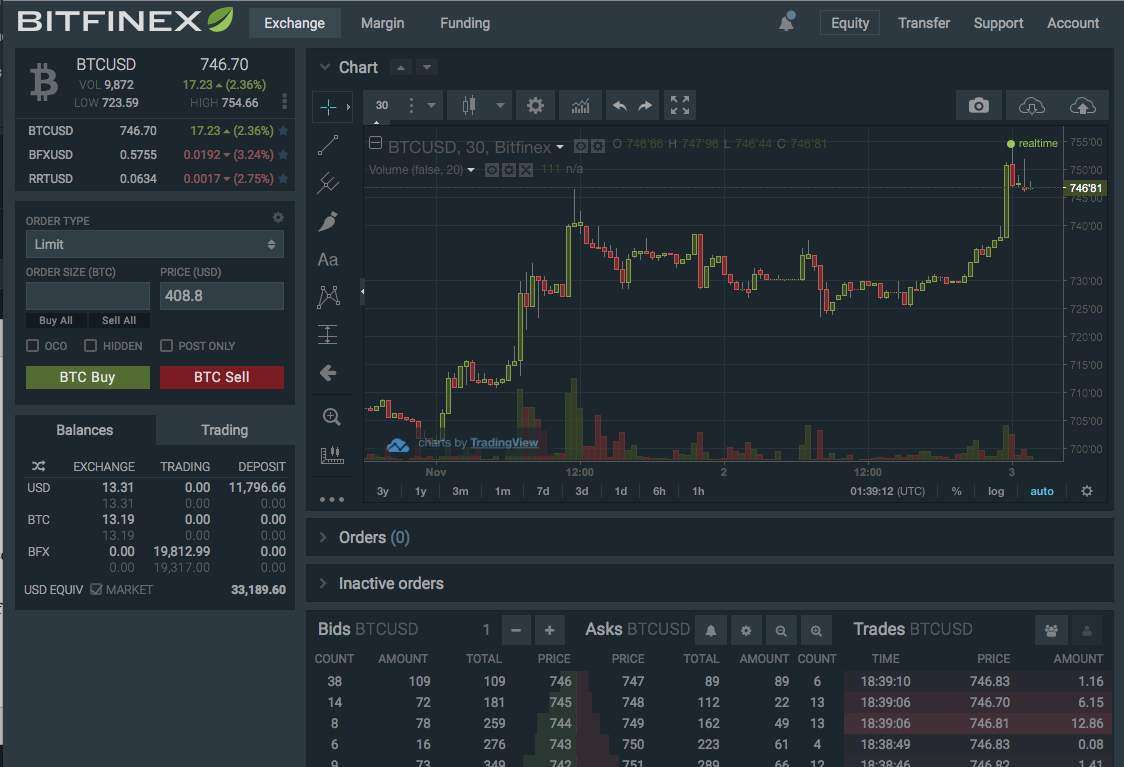Viewport: 1124px width, 767px height.
Task: Click the Asks alert bell icon
Action: click(x=710, y=630)
